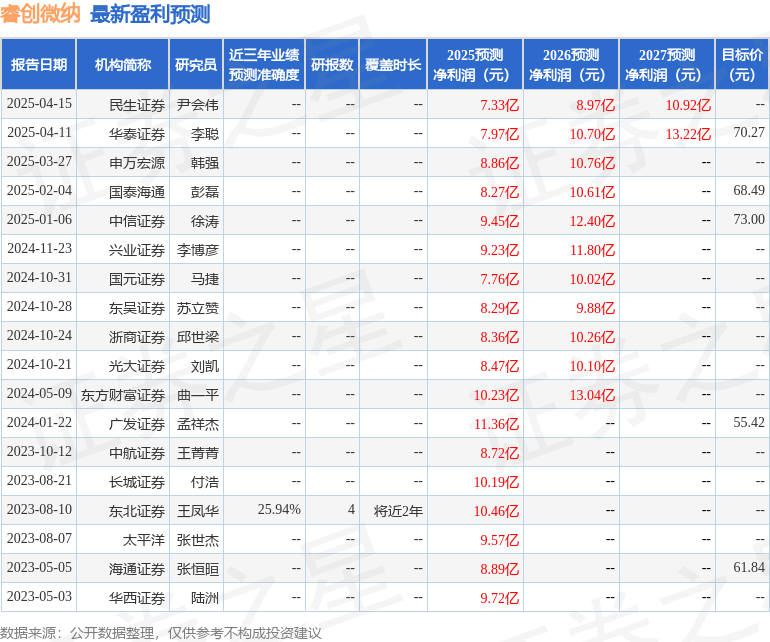Click 10.19亿 forecast value
The height and width of the screenshot is (642, 770).
coord(496,482)
